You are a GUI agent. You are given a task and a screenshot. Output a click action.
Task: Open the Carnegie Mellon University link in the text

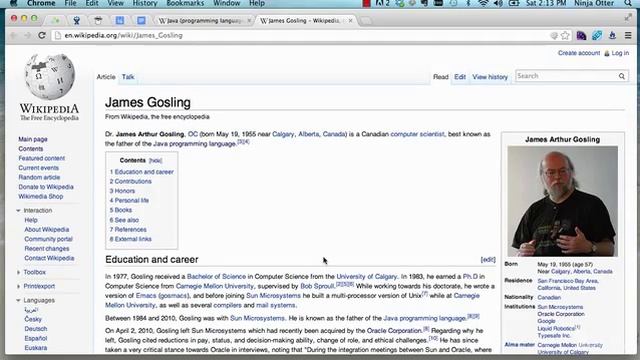(x=215, y=286)
